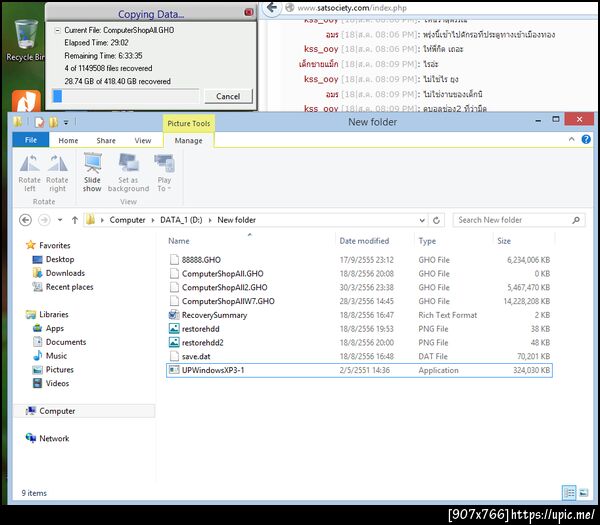Screen dimensions: 600x525
Task: Sort by the Type column
Action: point(427,241)
